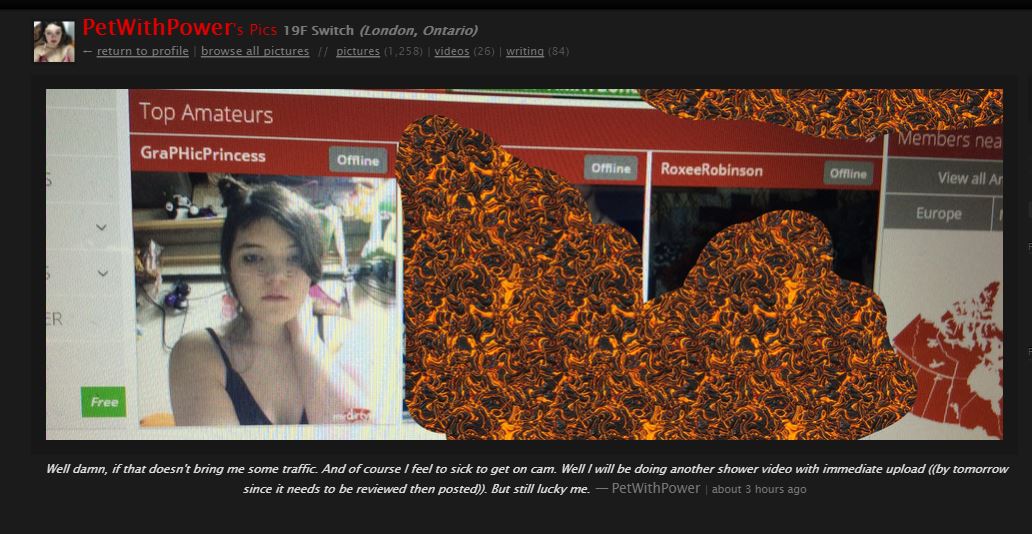Click the PetWithPower username heading
Viewport: 1032px width, 534px height.
tap(158, 28)
